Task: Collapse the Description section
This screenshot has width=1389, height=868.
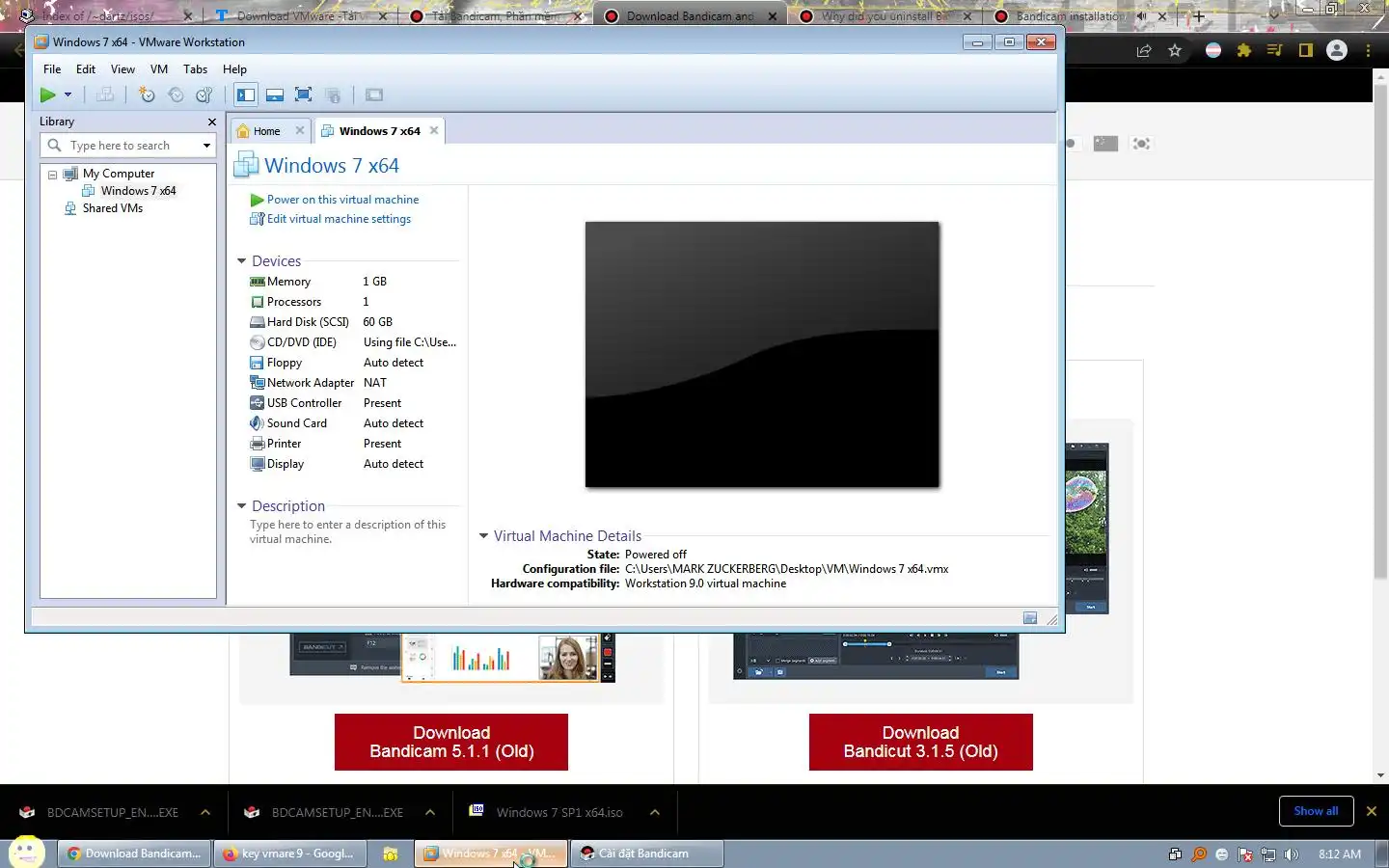Action: pos(241,506)
